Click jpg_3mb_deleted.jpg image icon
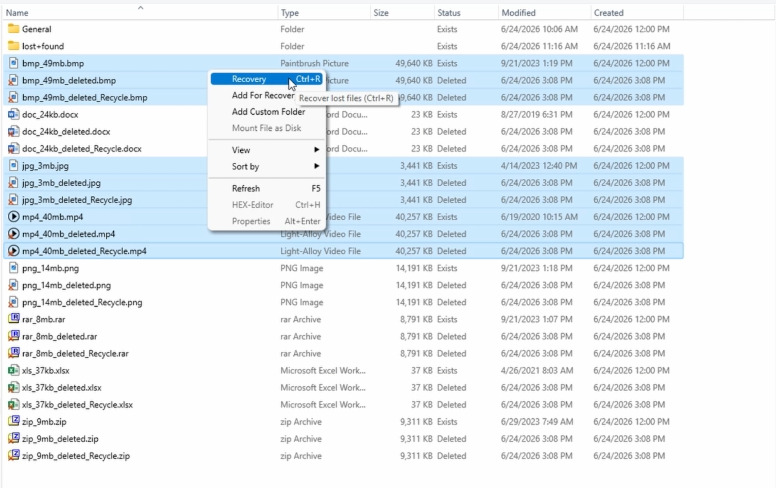 pyautogui.click(x=13, y=183)
